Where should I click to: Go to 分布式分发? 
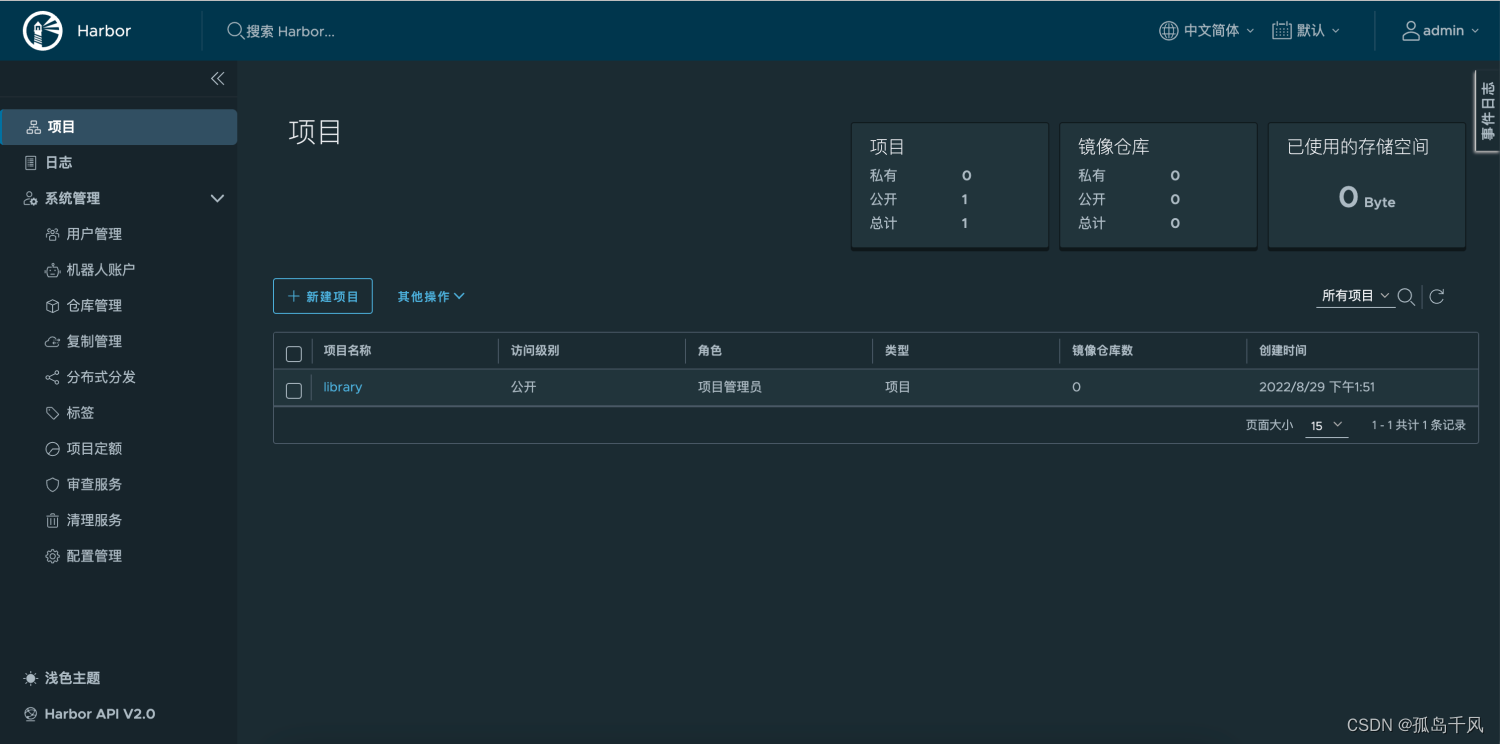[x=101, y=378]
